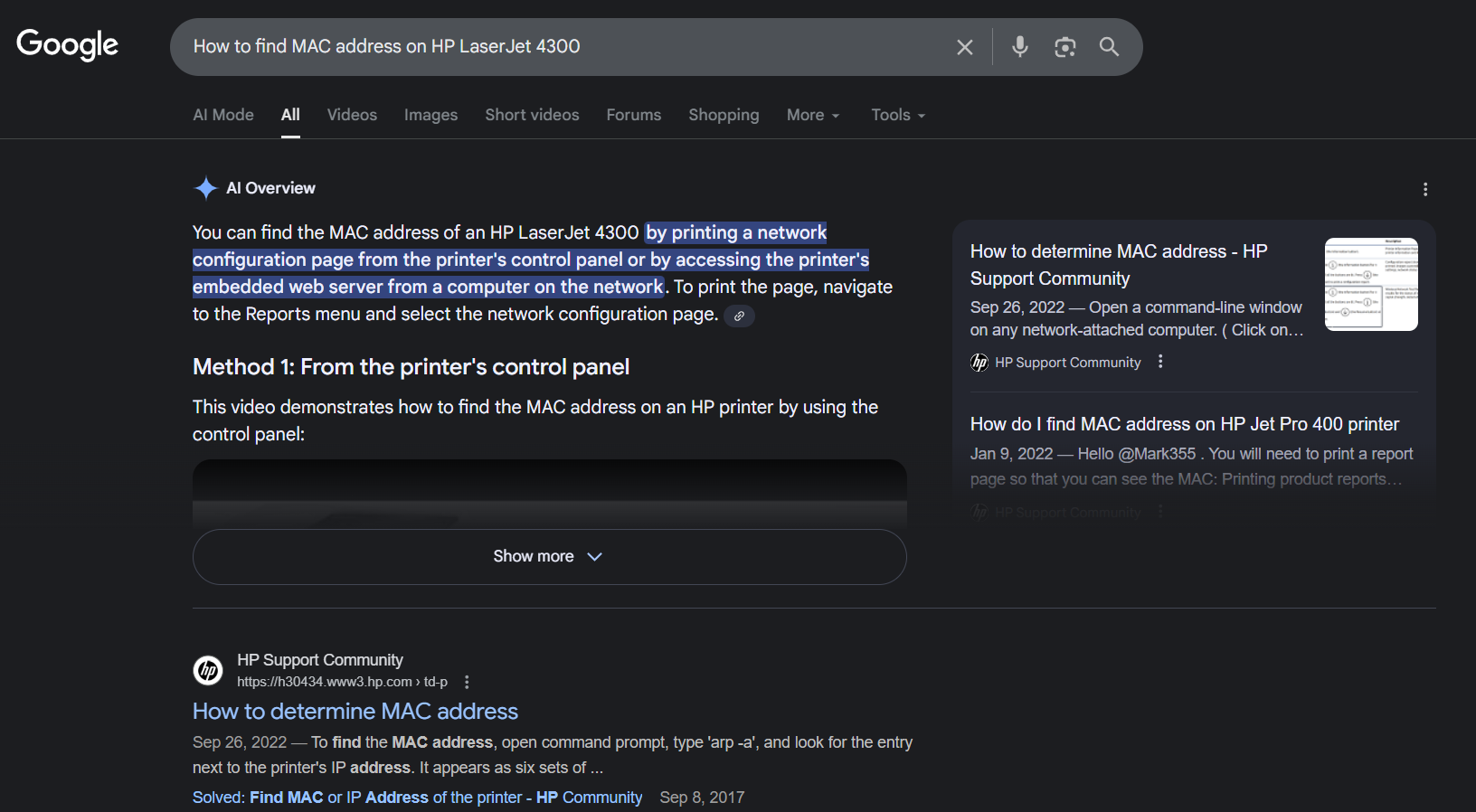Expand AI Overview with Show more
Image resolution: width=1476 pixels, height=812 pixels.
click(x=549, y=557)
